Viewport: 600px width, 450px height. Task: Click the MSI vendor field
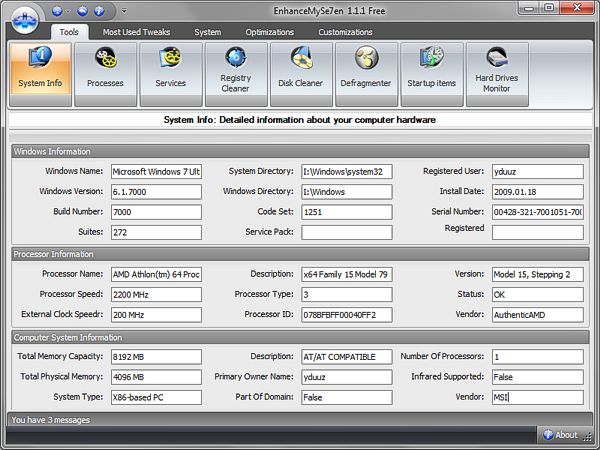[x=538, y=397]
